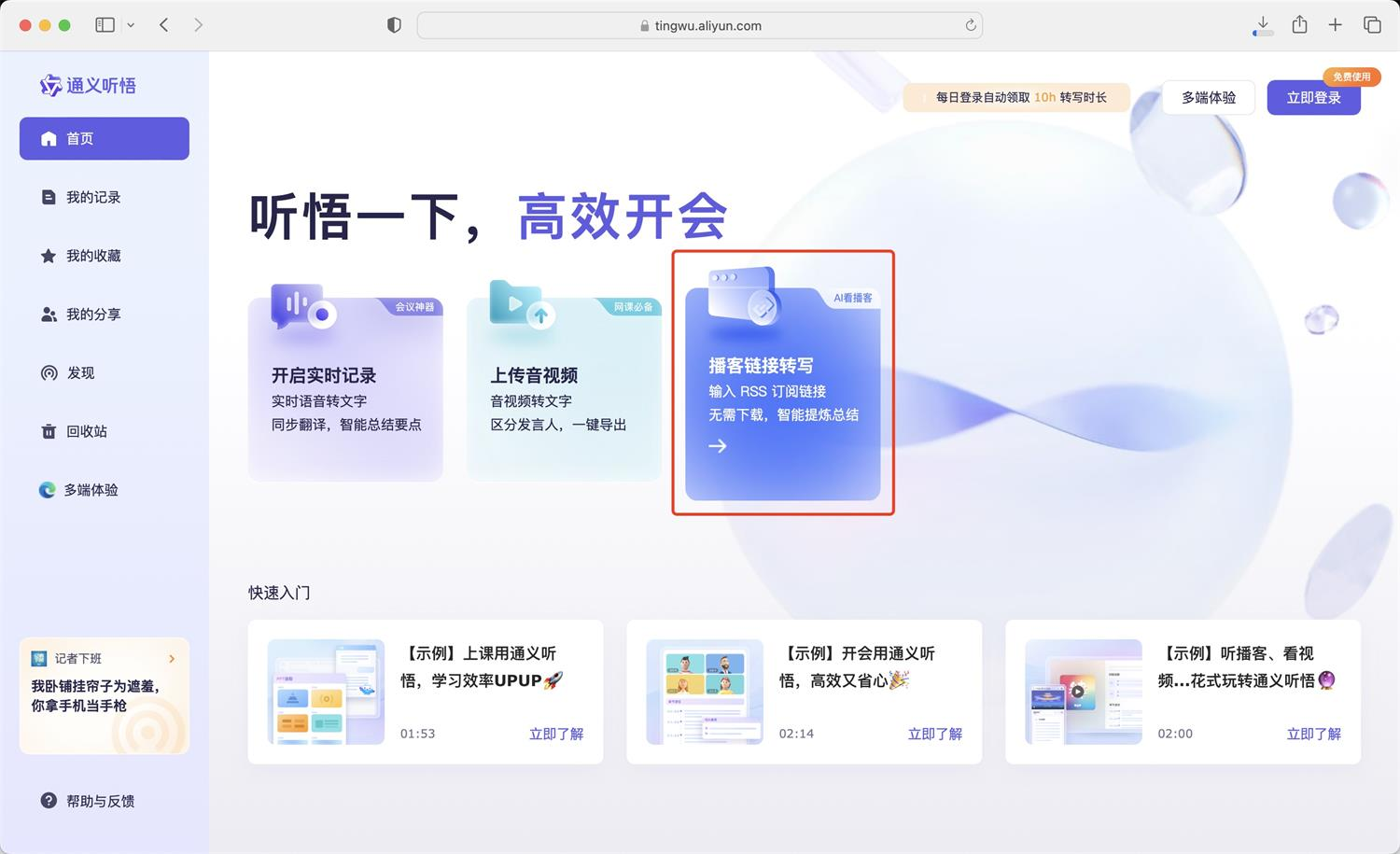The image size is (1400, 854).
Task: Open the 开会用通义听悟 example thumbnail
Action: (705, 692)
